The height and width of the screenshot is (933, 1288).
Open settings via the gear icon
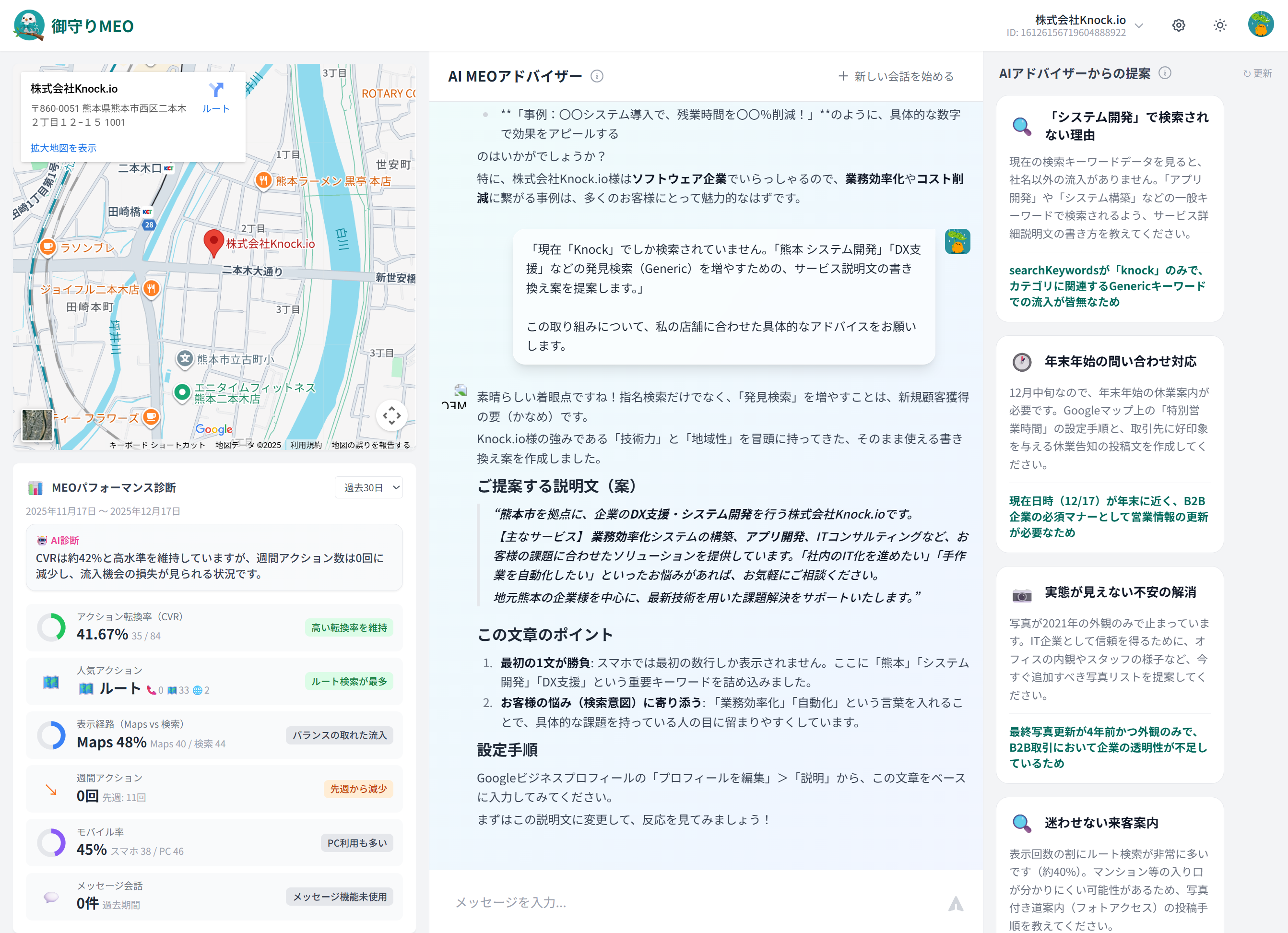coord(1179,25)
